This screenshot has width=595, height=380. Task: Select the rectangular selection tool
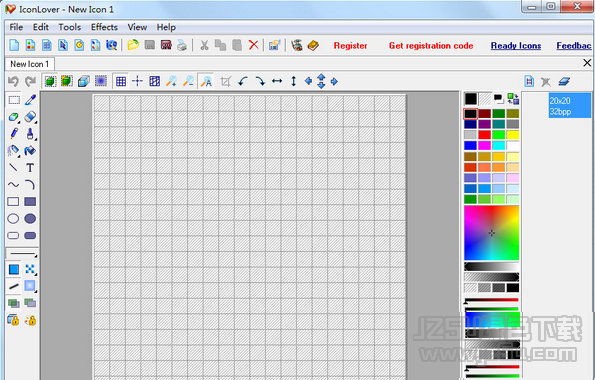tap(14, 100)
